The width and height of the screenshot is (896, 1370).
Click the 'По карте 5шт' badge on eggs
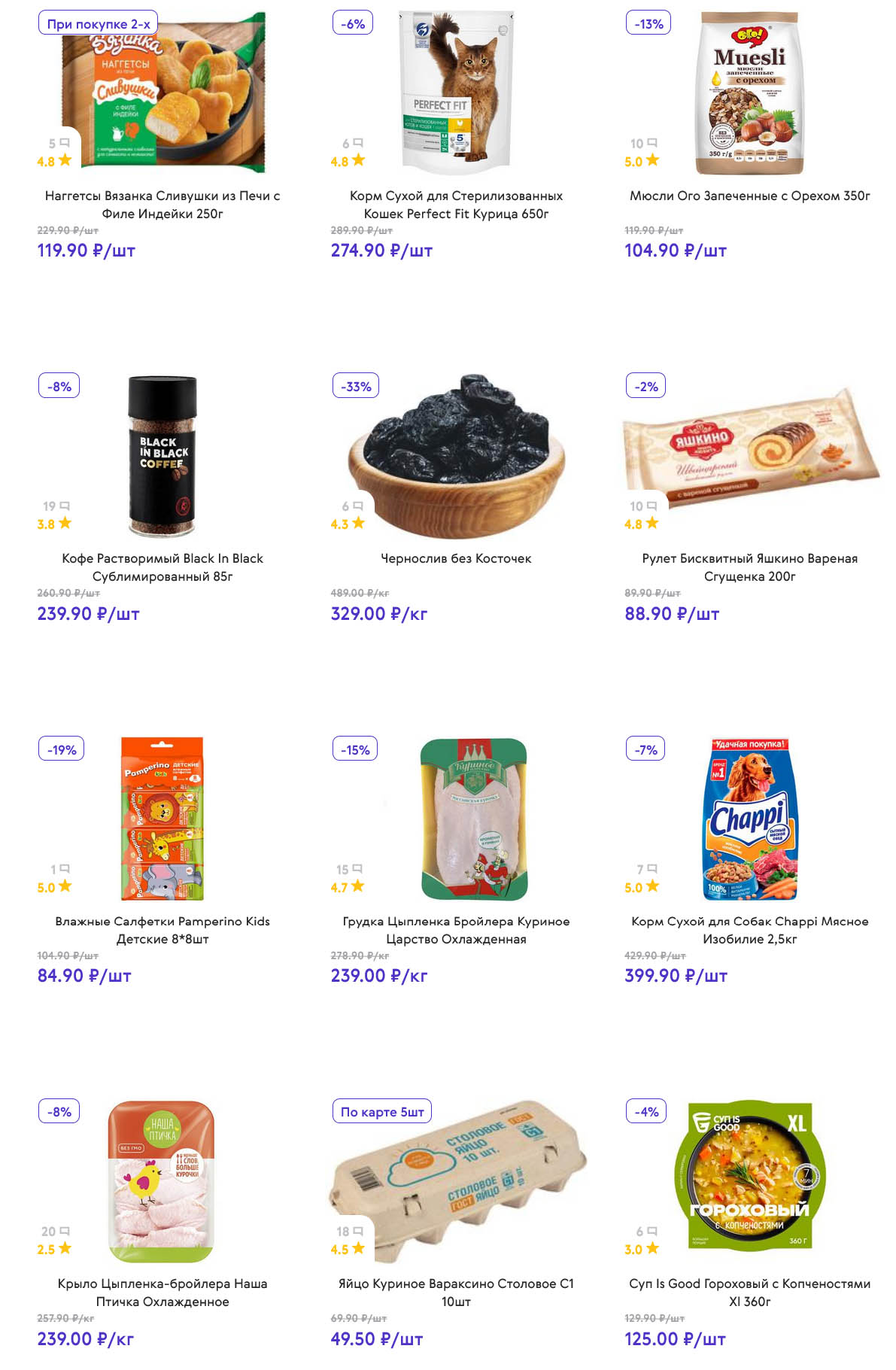point(381,1111)
